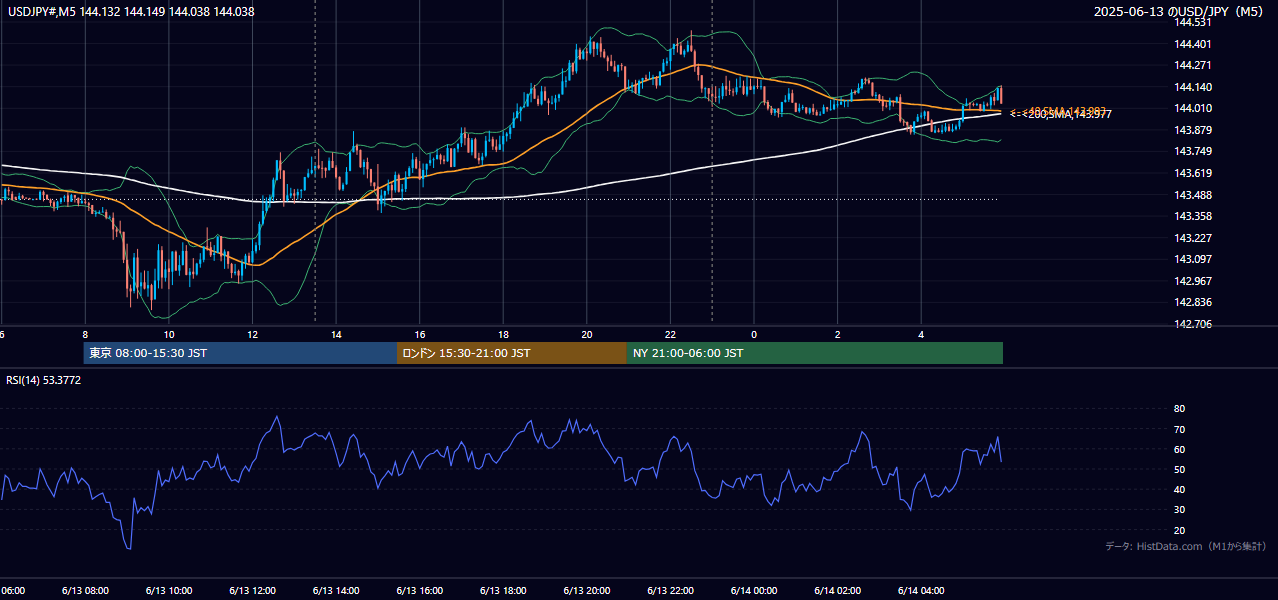
Task: Click the hour tick '0' under price chart
Action: click(x=754, y=335)
